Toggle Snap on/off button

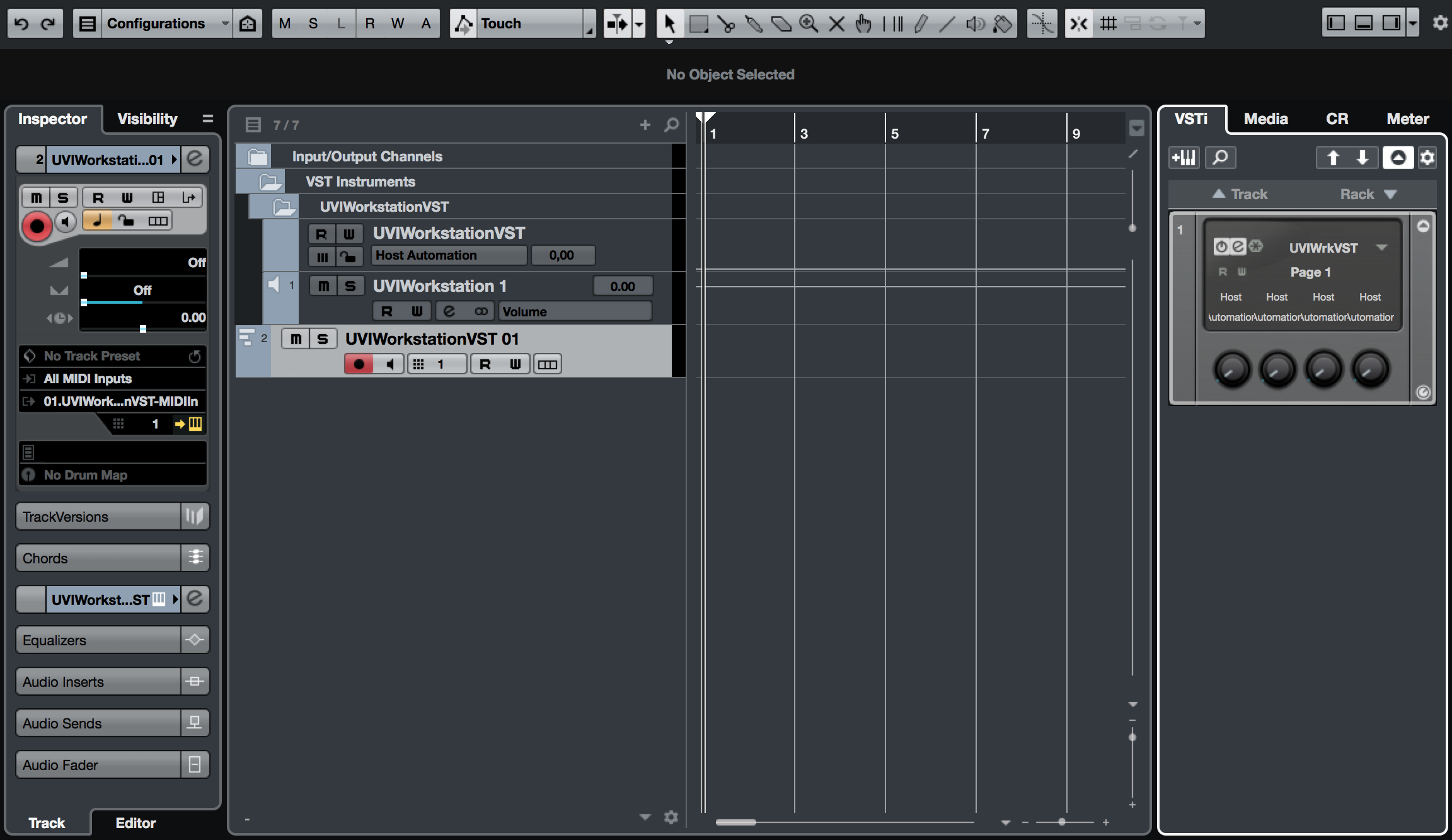coord(1079,24)
